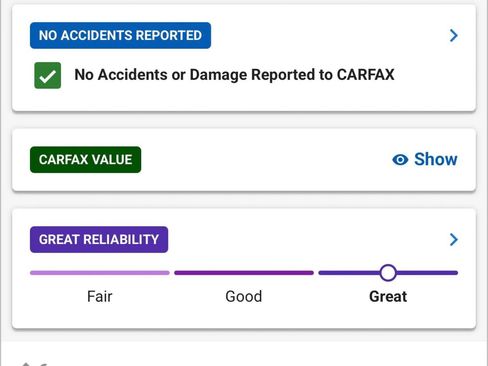
Task: Expand reliability details with the chevron arrow
Action: pos(453,239)
